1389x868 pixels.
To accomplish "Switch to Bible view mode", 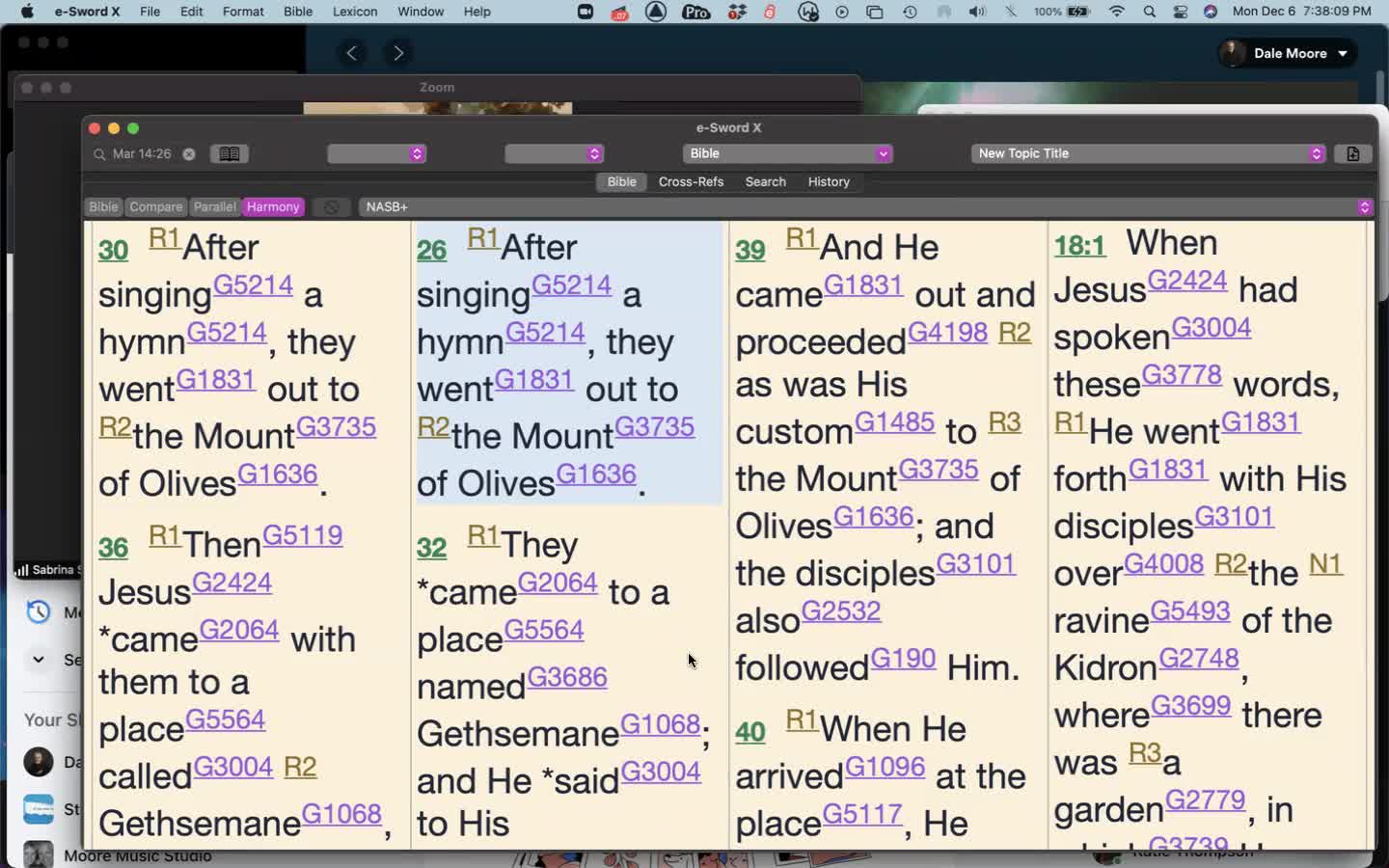I will coord(103,207).
